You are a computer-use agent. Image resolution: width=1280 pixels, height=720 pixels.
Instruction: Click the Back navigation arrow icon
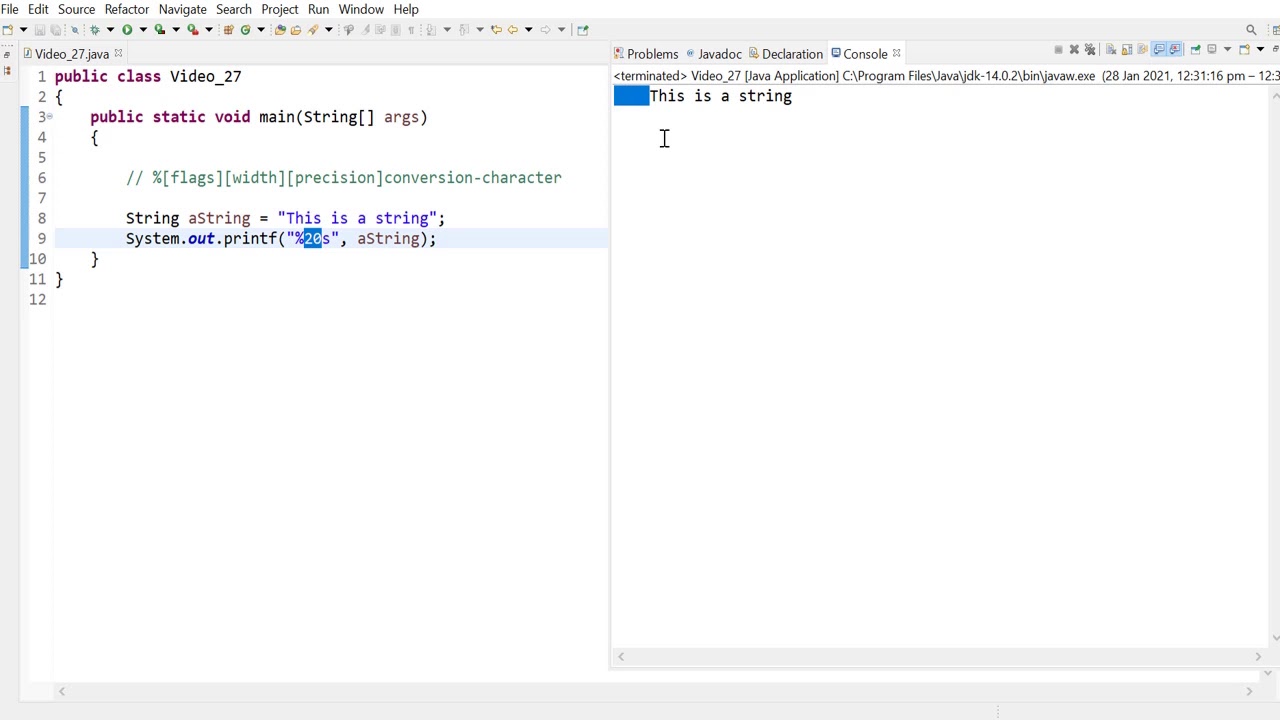click(x=512, y=29)
